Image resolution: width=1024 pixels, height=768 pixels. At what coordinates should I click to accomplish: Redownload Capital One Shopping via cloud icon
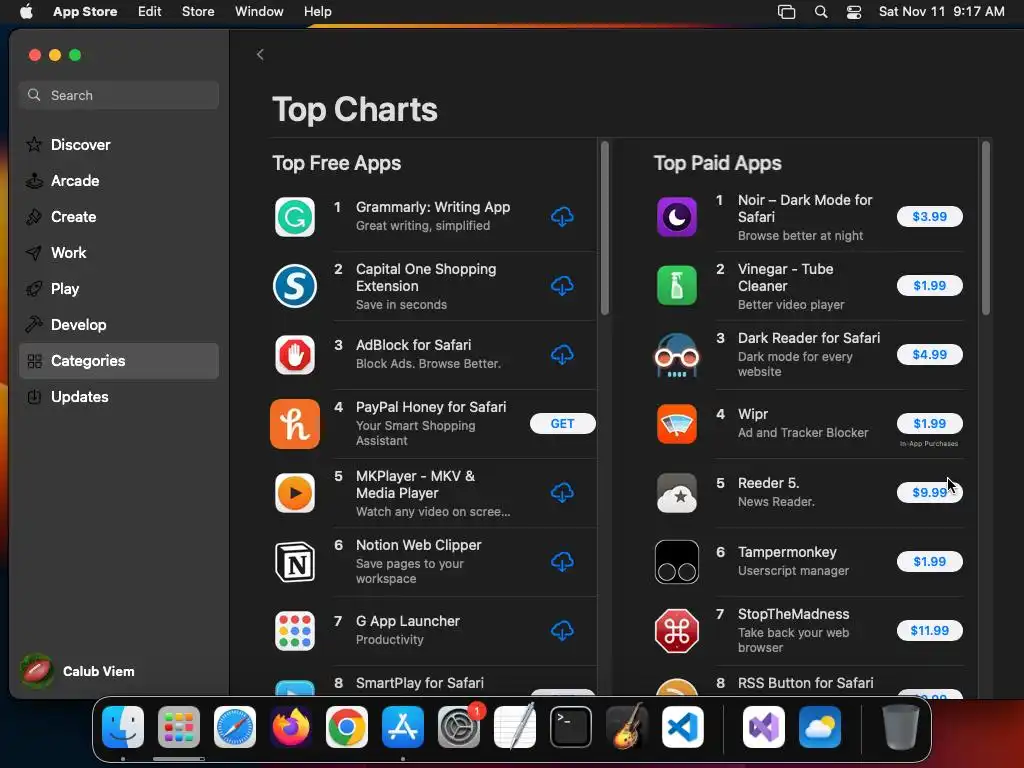coord(562,286)
